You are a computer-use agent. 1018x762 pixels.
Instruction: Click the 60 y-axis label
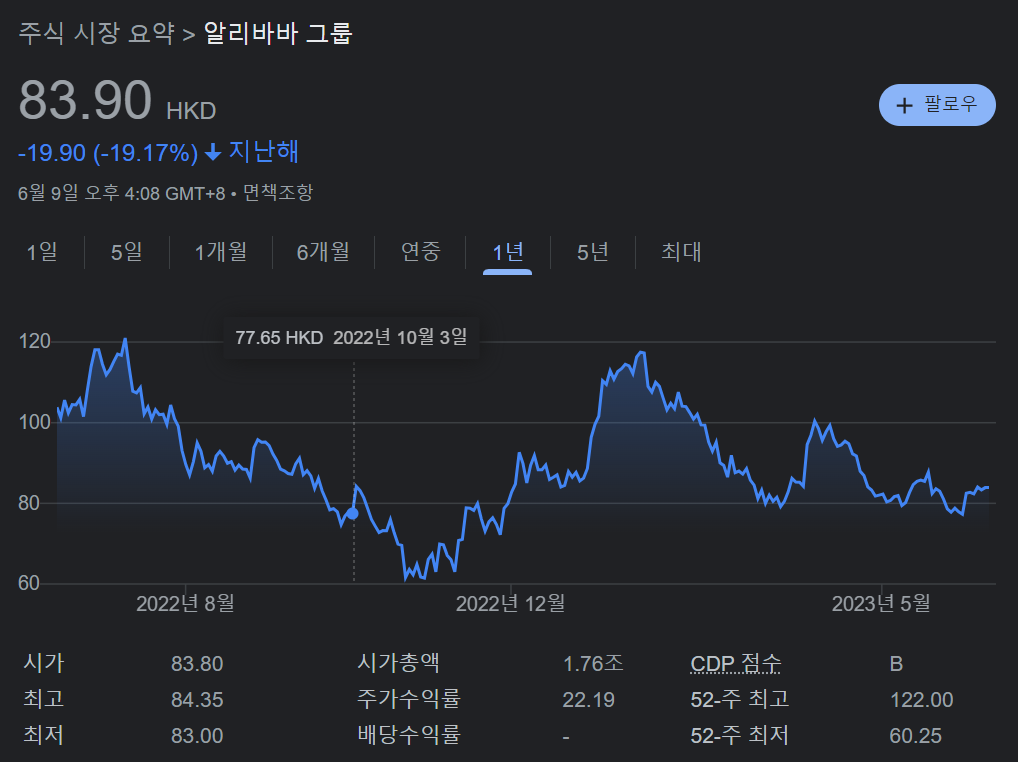[x=29, y=584]
